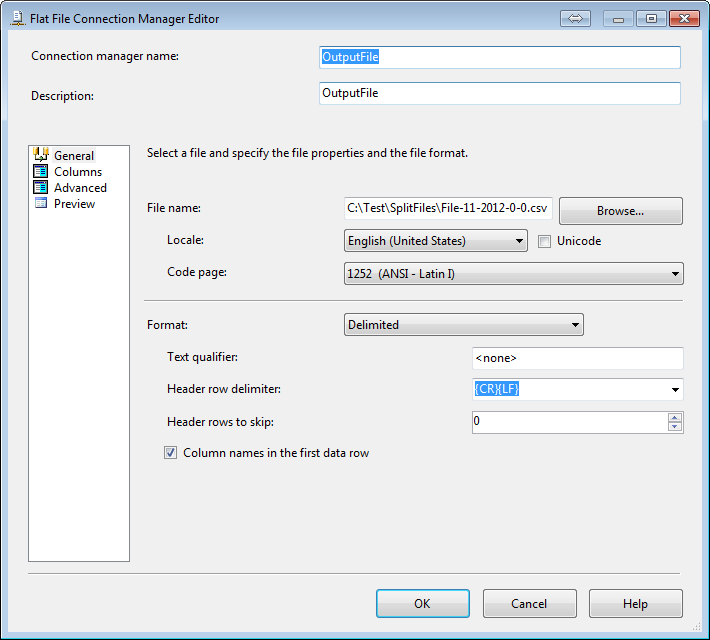Switch to the Columns page
This screenshot has height=640, width=710.
(78, 172)
